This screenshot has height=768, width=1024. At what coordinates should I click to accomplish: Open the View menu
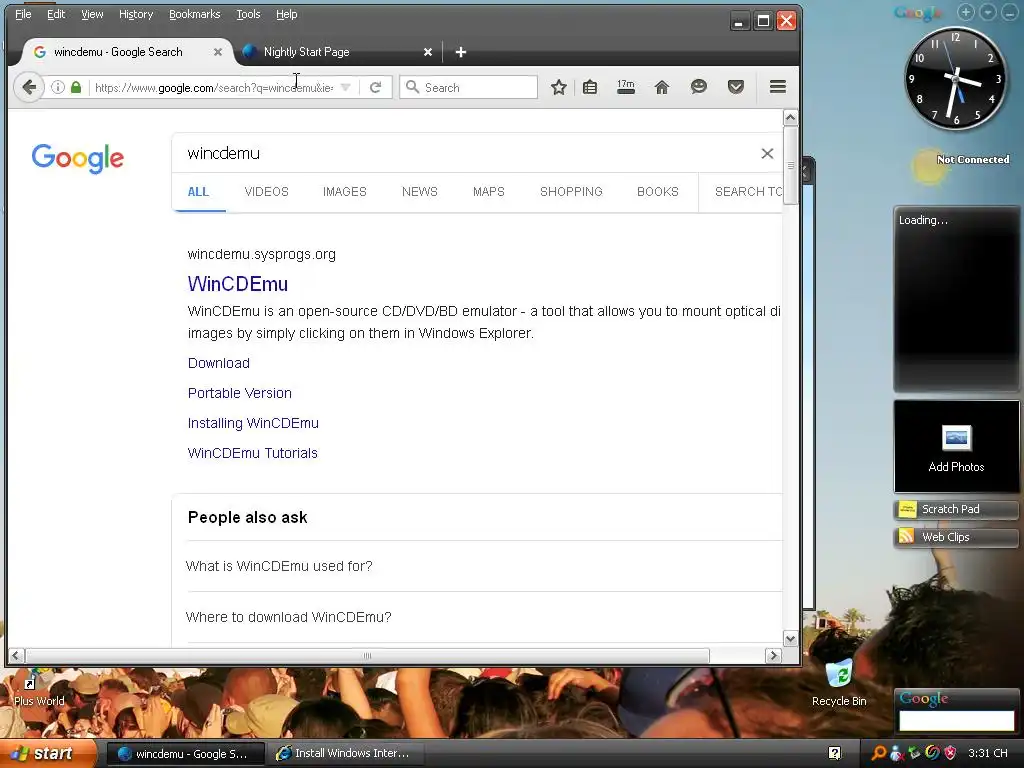[92, 14]
